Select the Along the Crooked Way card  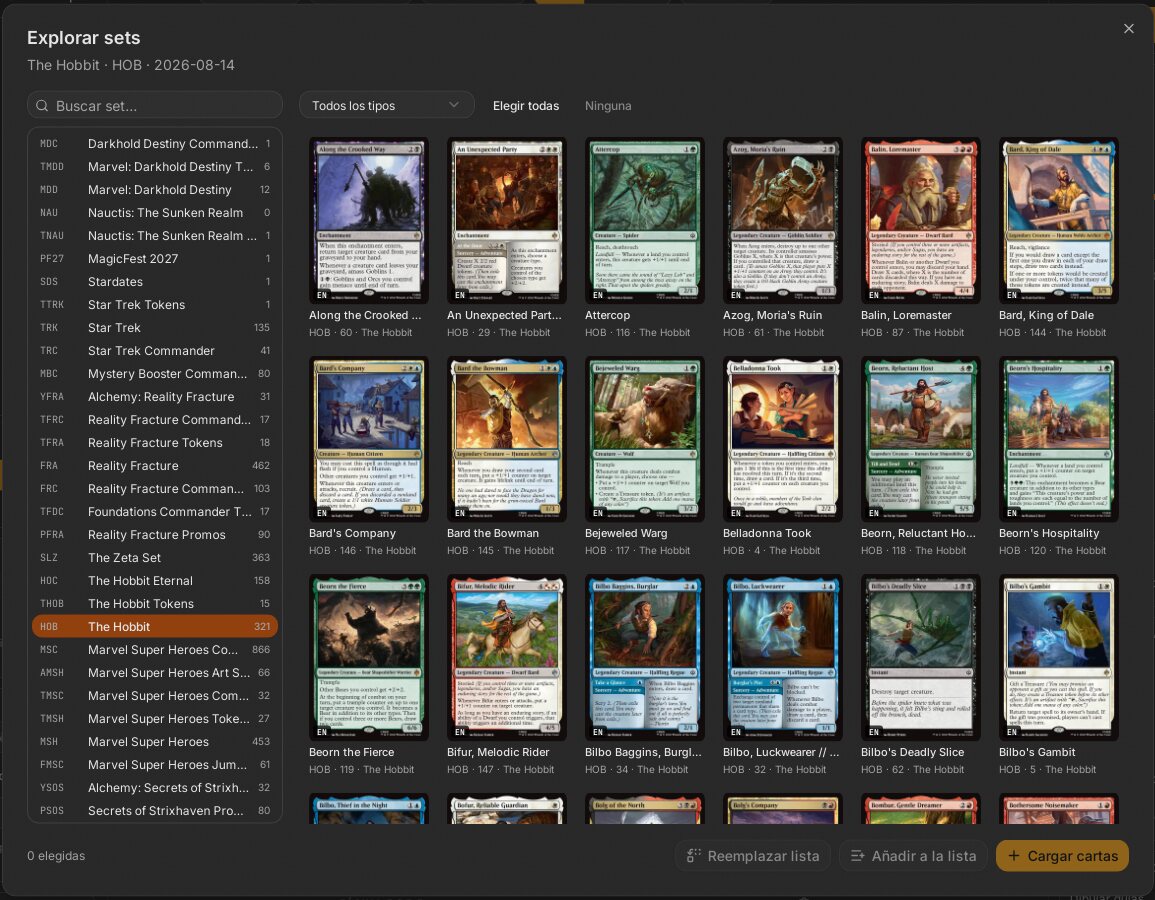tap(368, 220)
